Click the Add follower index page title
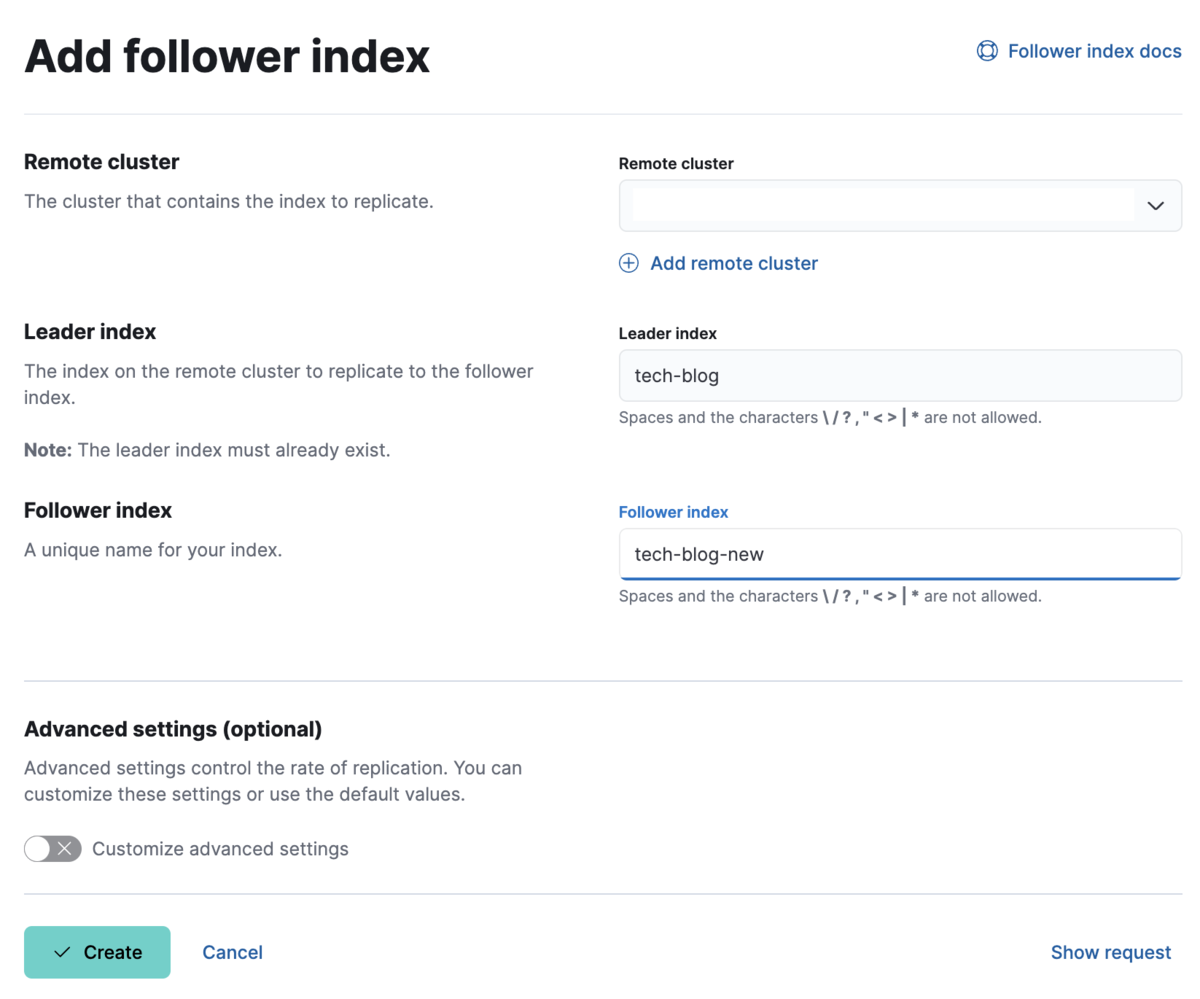This screenshot has width=1200, height=999. tap(227, 56)
